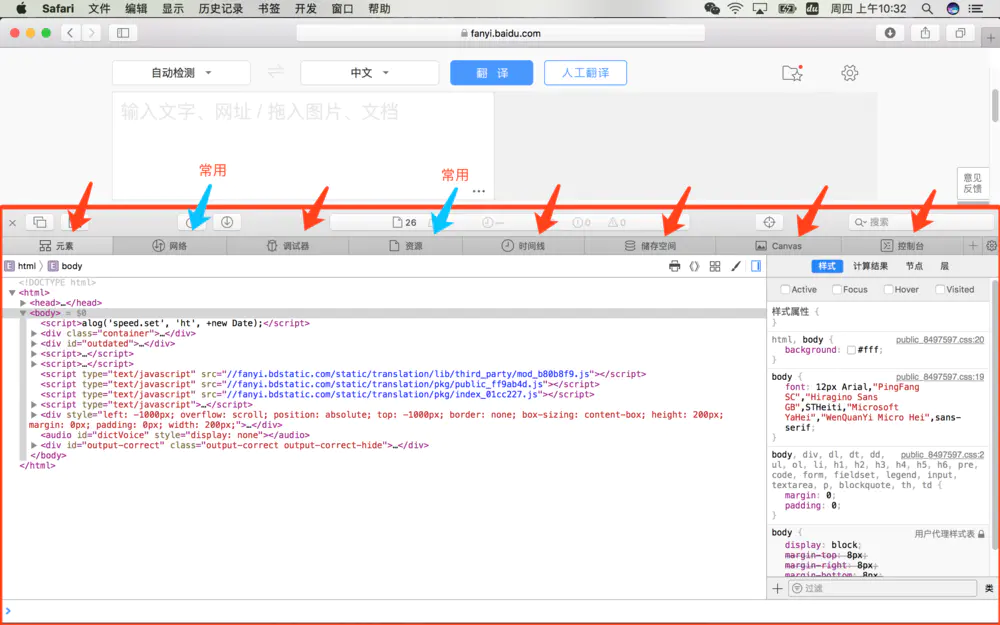The width and height of the screenshot is (1000, 625).
Task: Undock inspector into separate window icon
Action: point(40,222)
